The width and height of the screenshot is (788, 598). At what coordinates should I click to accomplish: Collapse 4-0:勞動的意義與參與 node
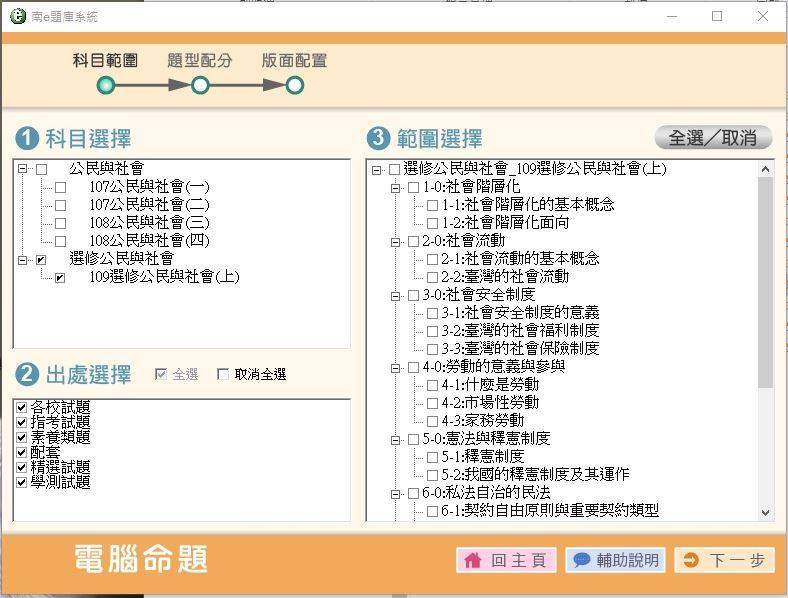click(x=396, y=368)
